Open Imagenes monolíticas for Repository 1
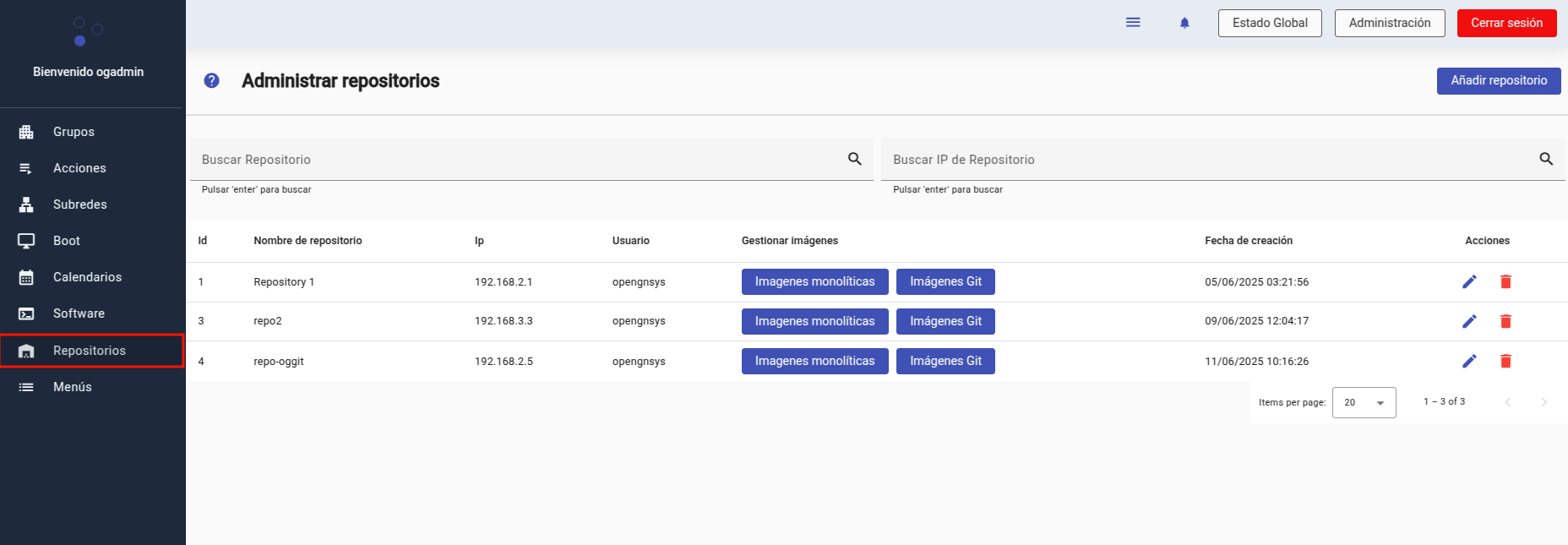Image resolution: width=1568 pixels, height=545 pixels. (814, 281)
